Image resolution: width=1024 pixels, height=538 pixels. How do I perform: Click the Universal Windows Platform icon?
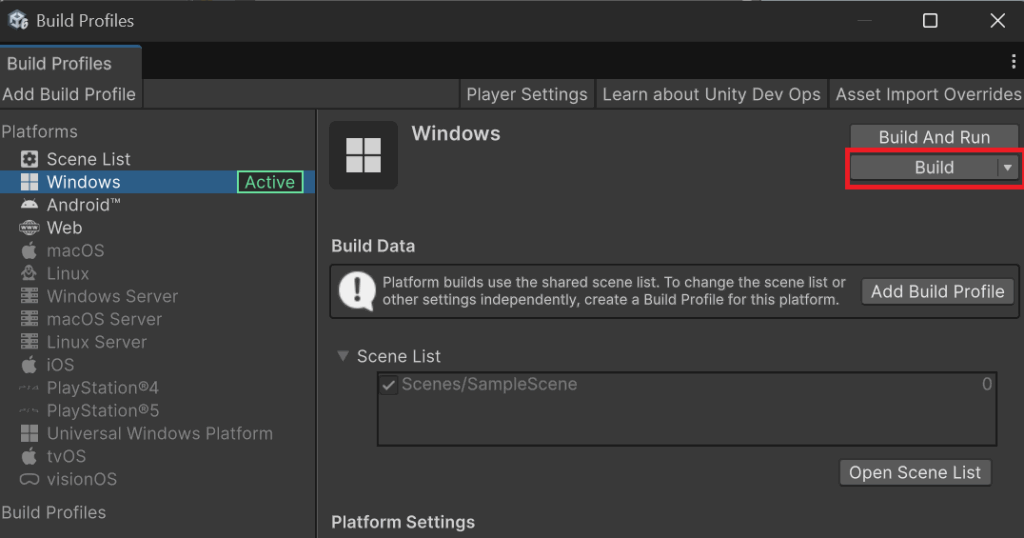[x=29, y=433]
